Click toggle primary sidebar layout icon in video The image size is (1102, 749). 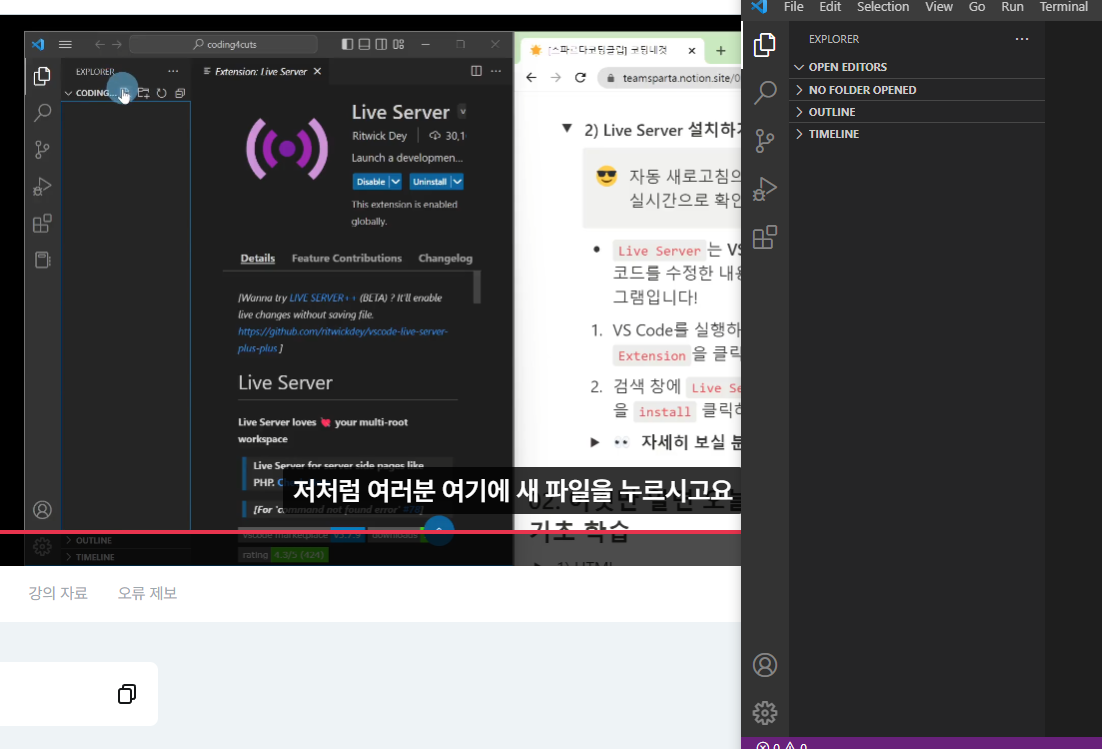pyautogui.click(x=347, y=44)
